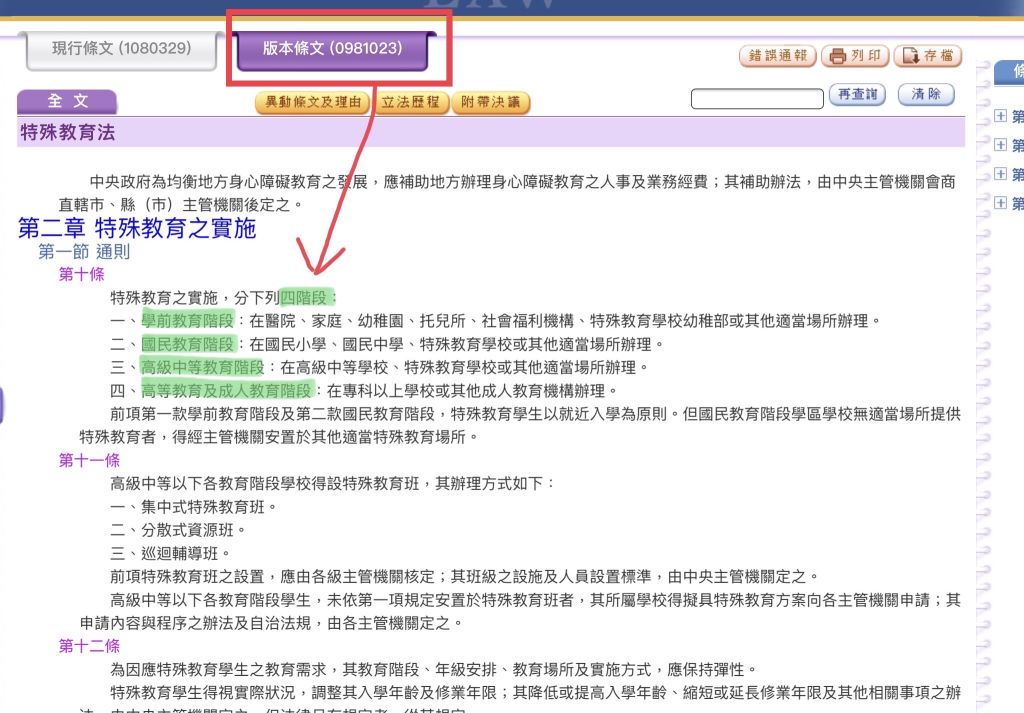This screenshot has height=713, width=1024.
Task: Click the 存檔 save button
Action: pyautogui.click(x=928, y=56)
